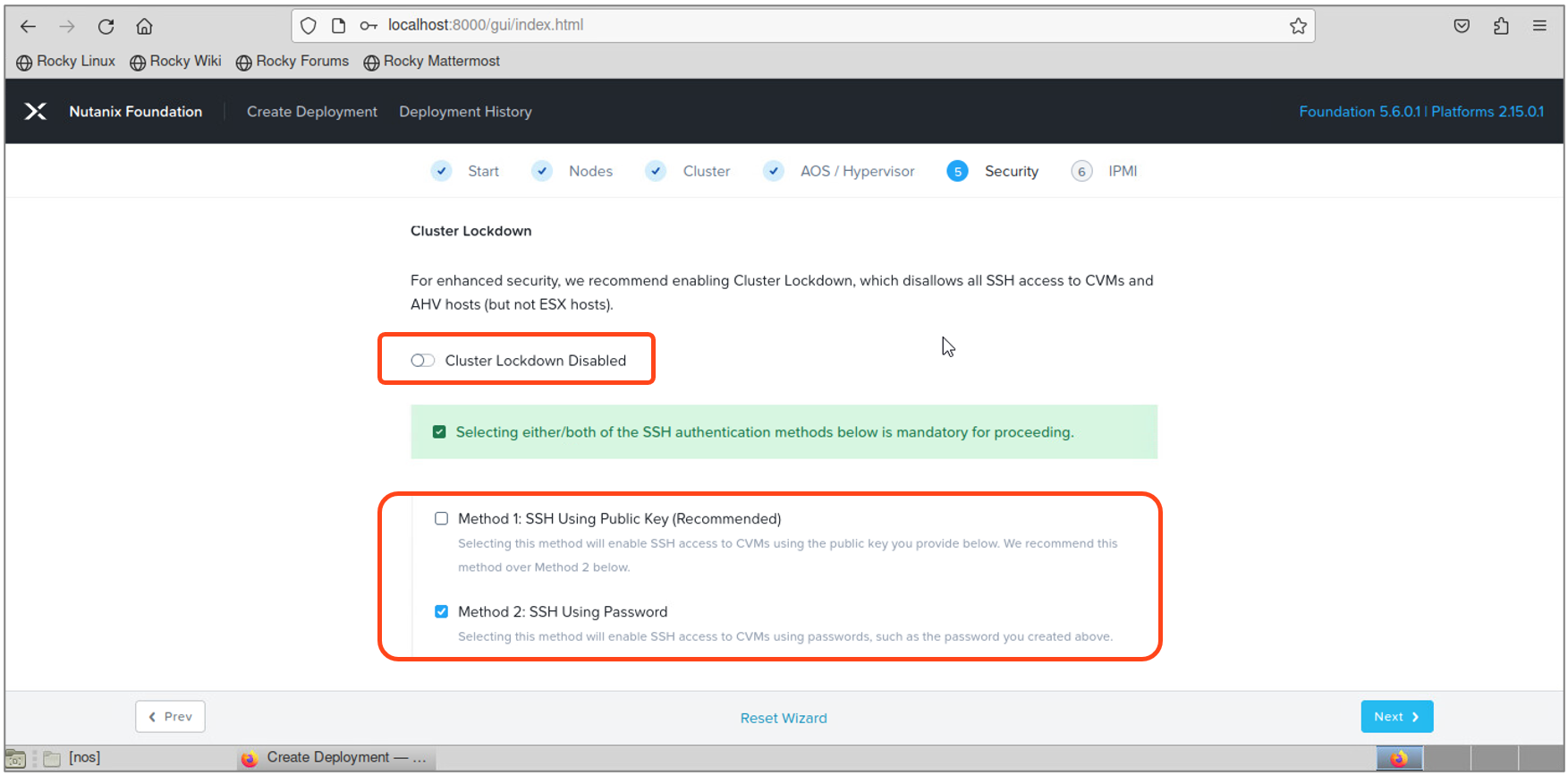Toggle the Cluster Lockdown switch
Viewport: 1568px width, 776px height.
422,361
